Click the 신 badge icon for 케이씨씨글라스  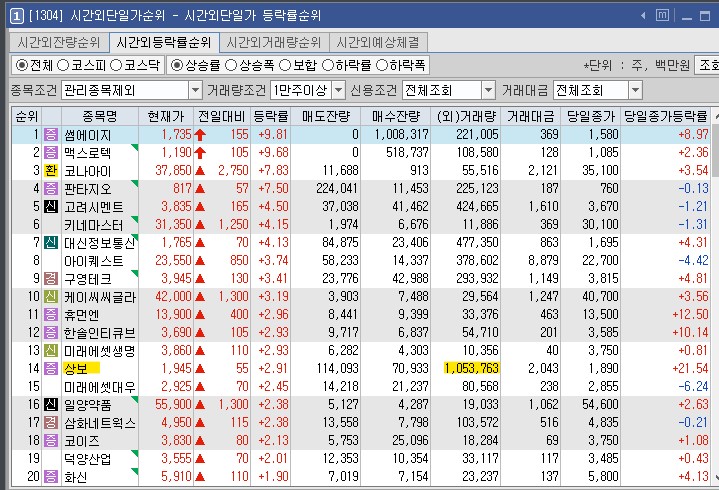pyautogui.click(x=51, y=297)
